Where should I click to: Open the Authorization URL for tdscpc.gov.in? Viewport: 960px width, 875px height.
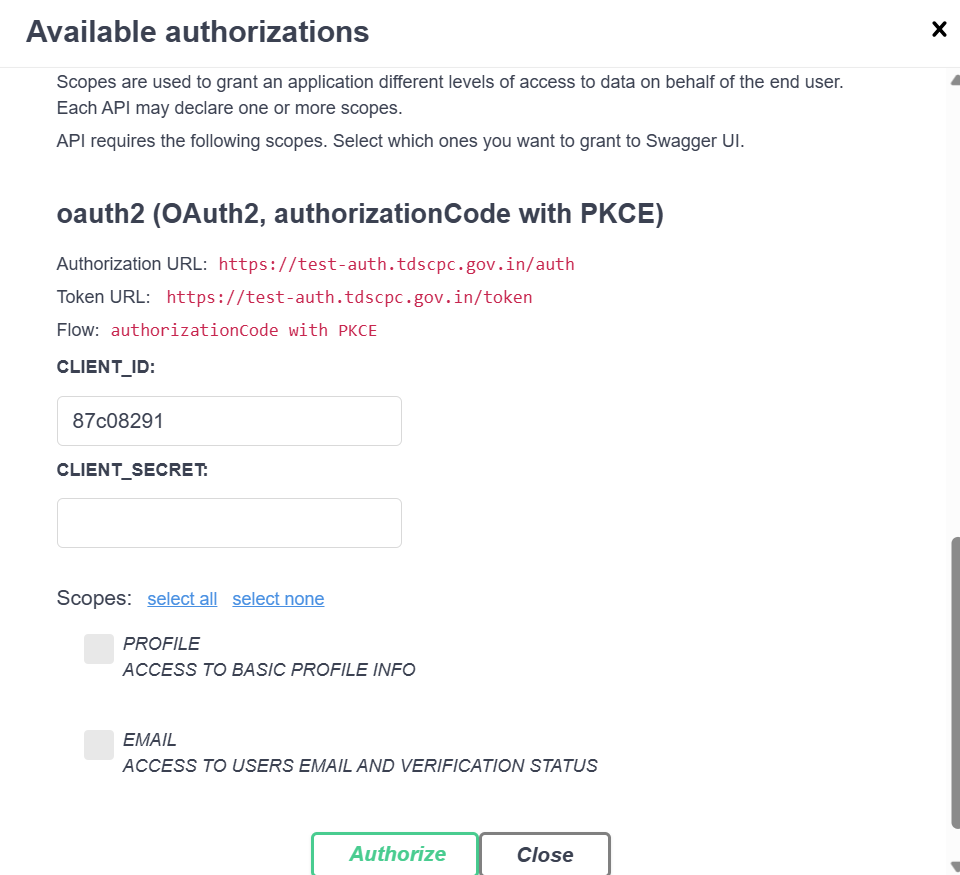coord(397,263)
